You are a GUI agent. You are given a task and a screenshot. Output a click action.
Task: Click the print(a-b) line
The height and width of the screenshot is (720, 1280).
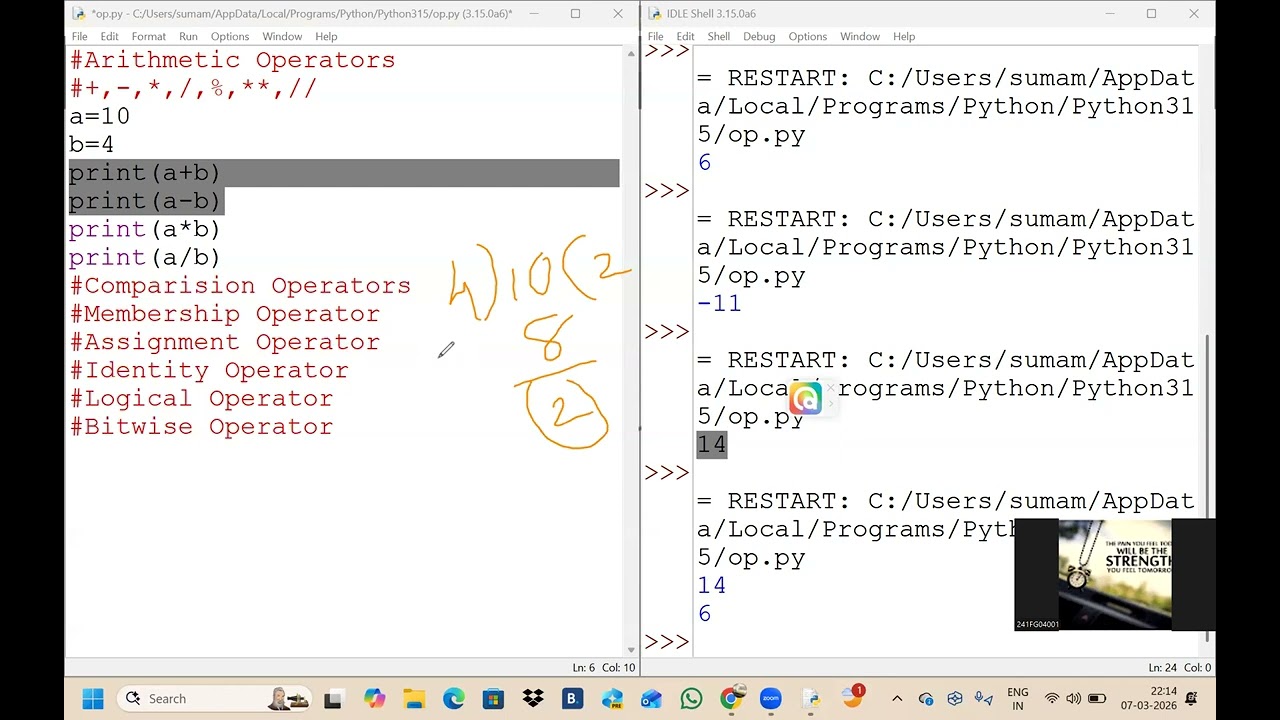[x=145, y=201]
